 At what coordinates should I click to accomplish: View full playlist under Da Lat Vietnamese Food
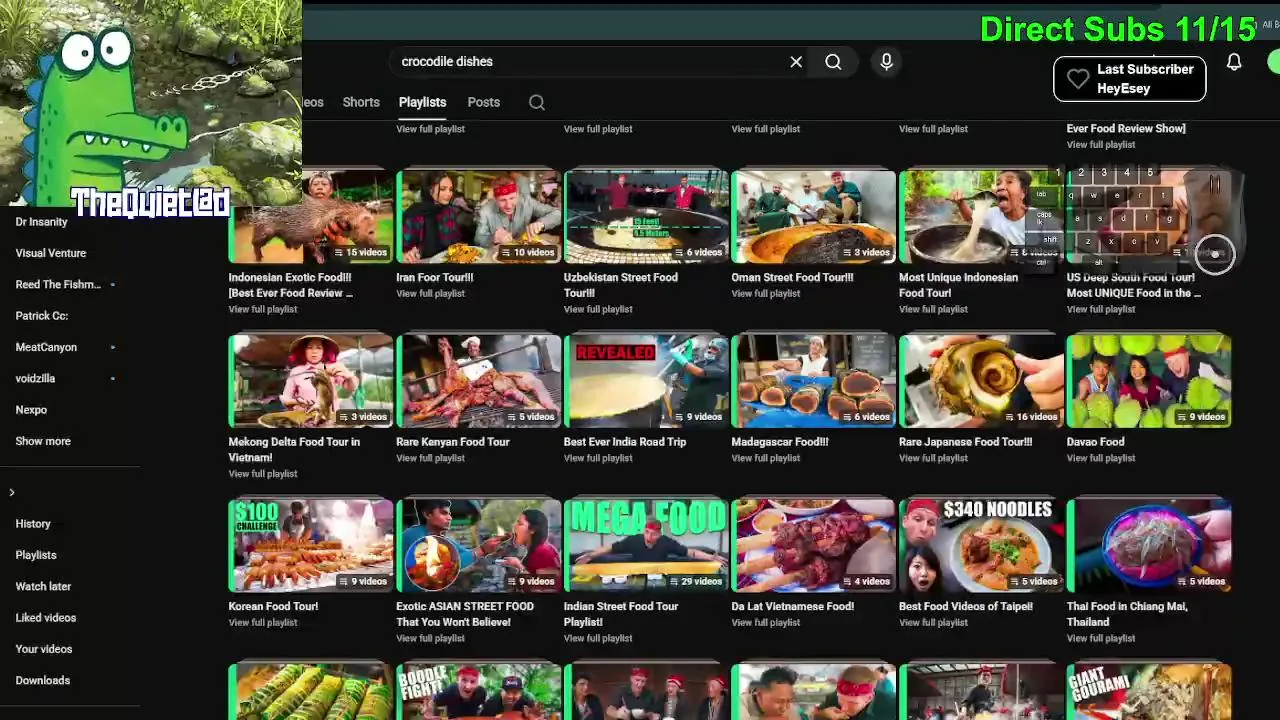pyautogui.click(x=765, y=623)
